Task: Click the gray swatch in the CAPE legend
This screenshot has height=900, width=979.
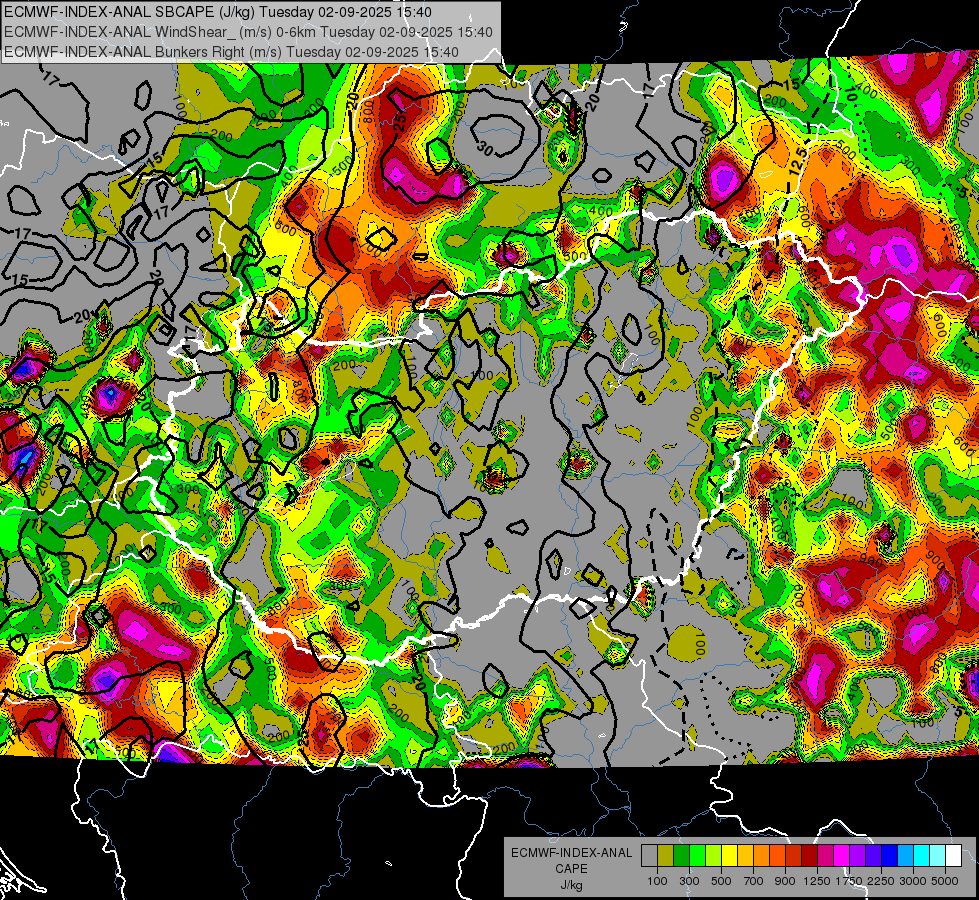Action: pyautogui.click(x=649, y=855)
